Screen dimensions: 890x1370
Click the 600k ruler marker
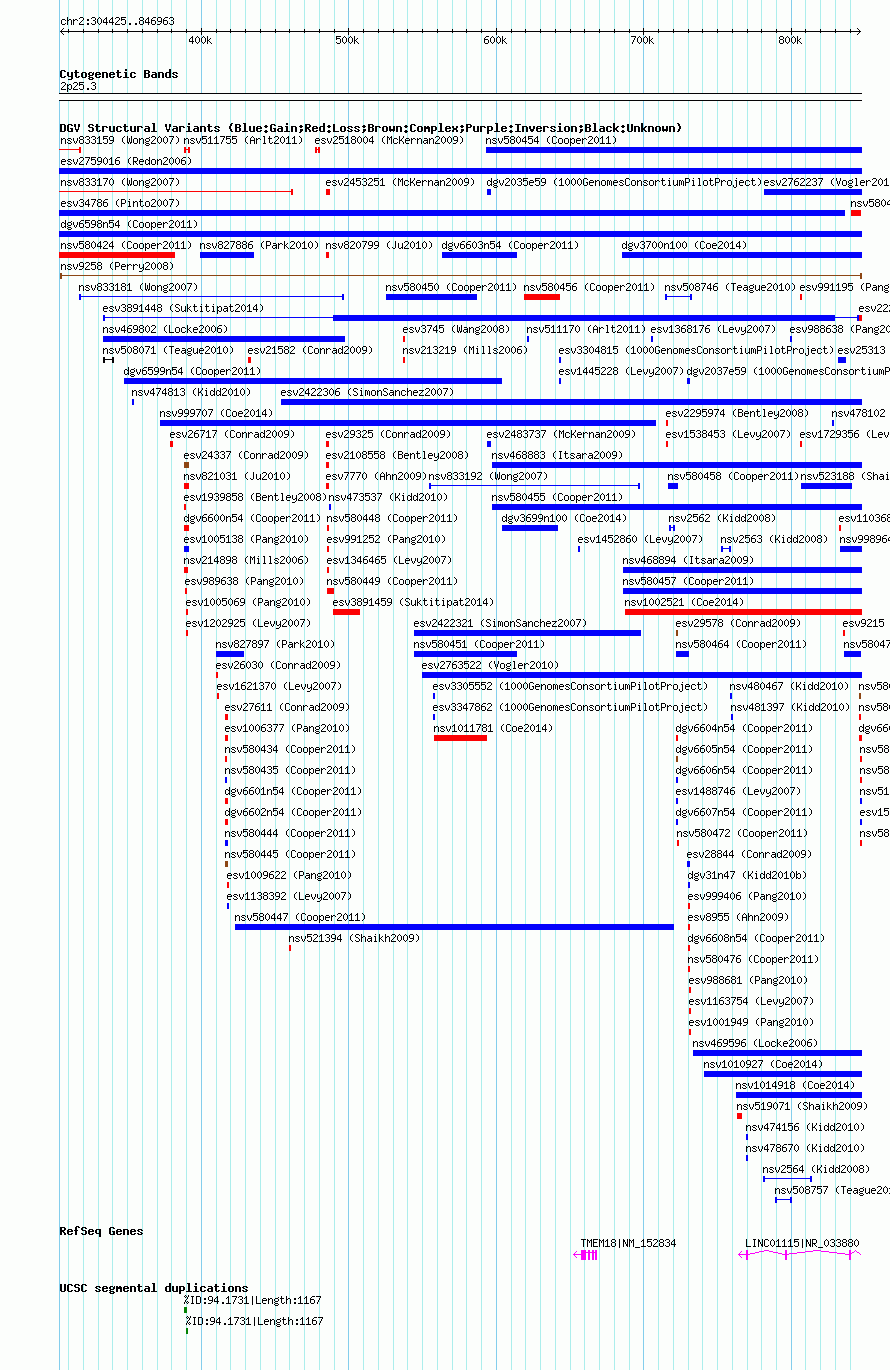pyautogui.click(x=495, y=41)
